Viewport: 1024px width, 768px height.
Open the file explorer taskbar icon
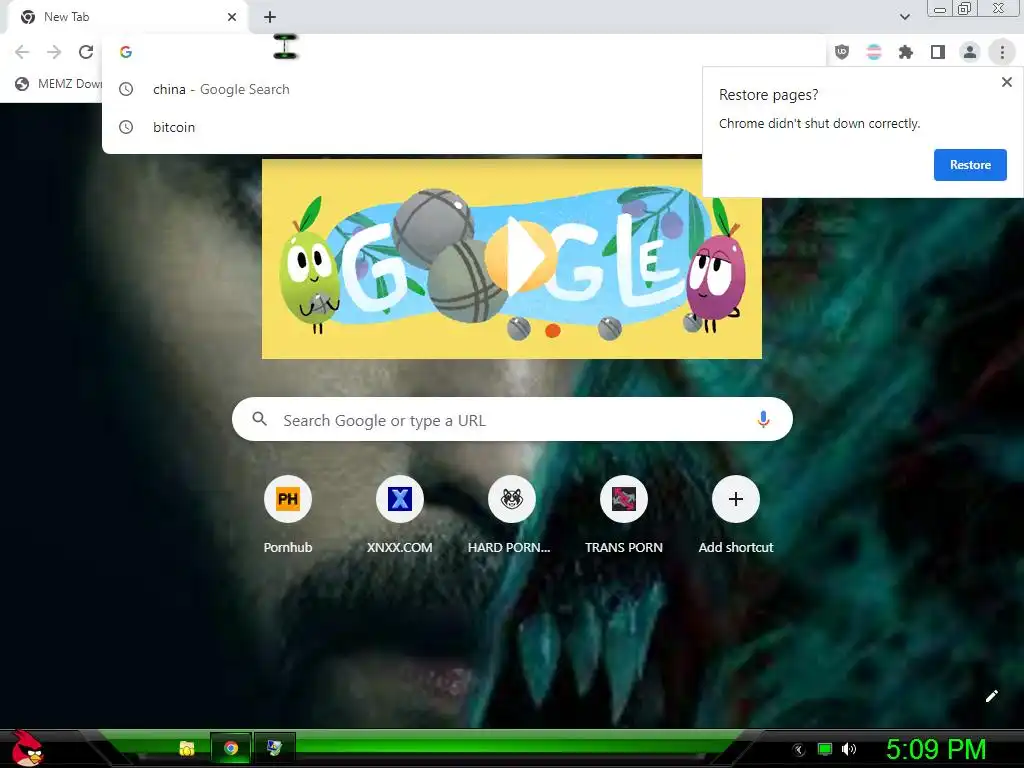187,748
